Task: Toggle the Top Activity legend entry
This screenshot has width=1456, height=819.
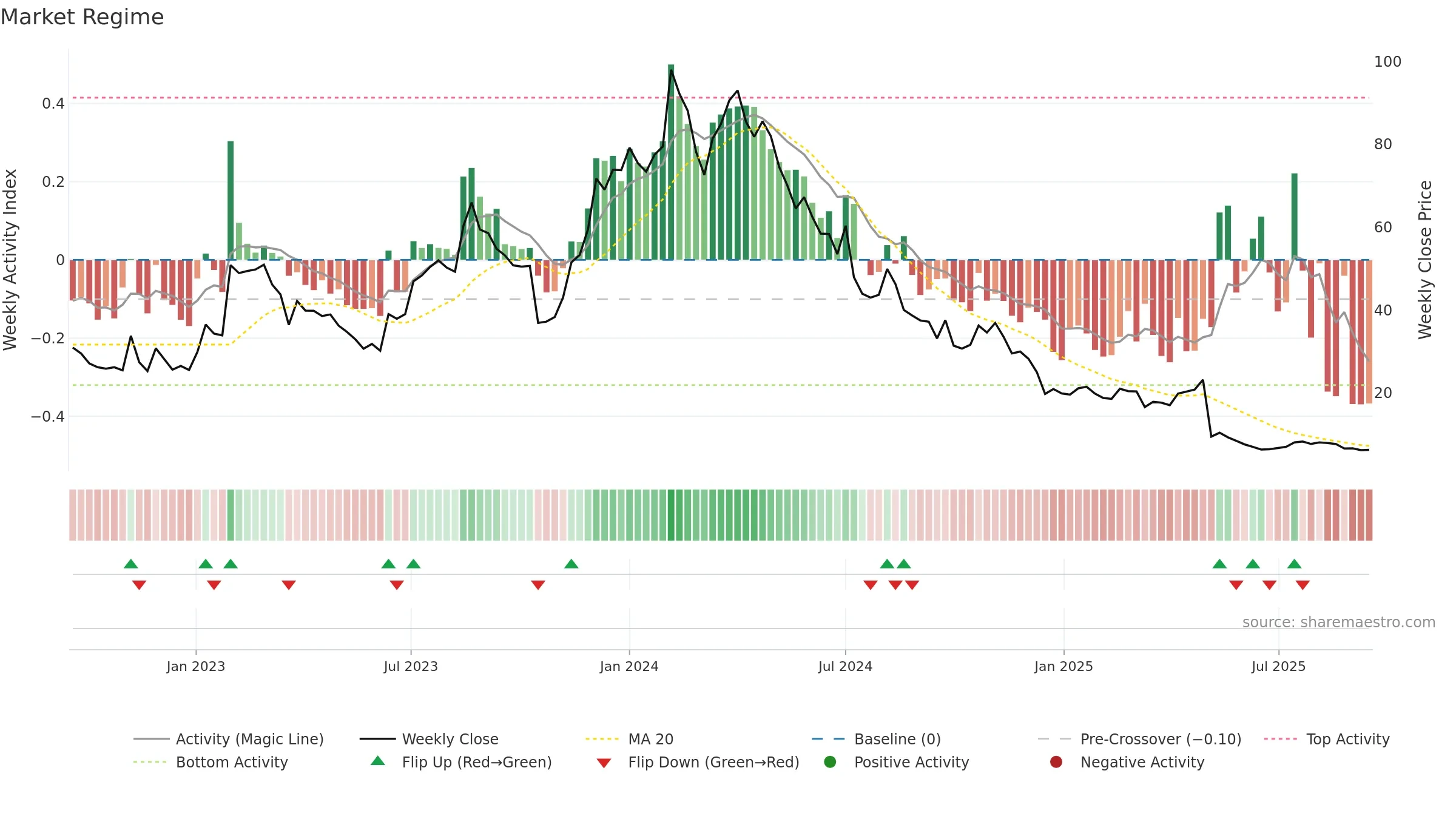Action: 1327,739
